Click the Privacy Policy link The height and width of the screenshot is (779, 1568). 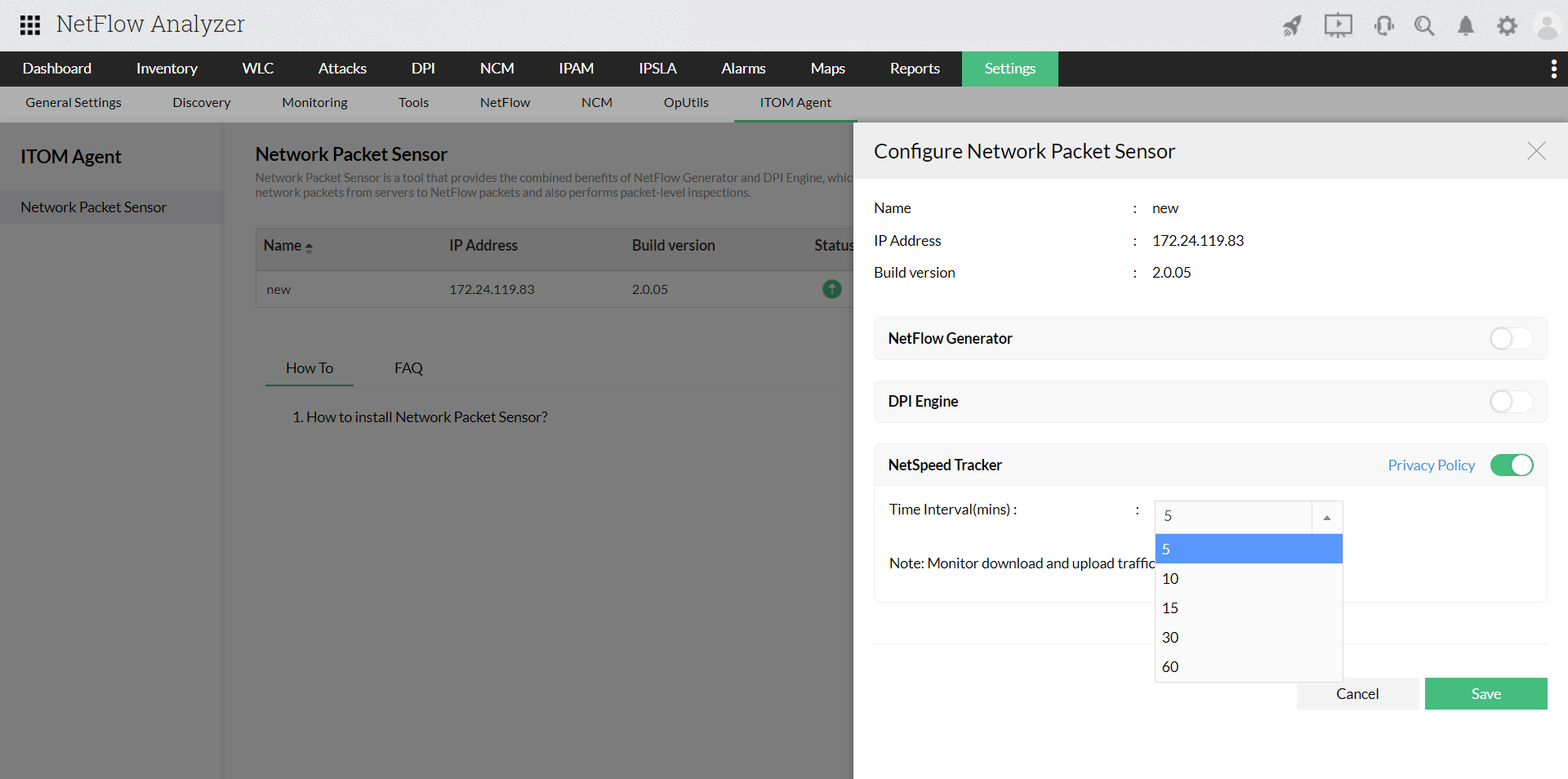[1431, 465]
